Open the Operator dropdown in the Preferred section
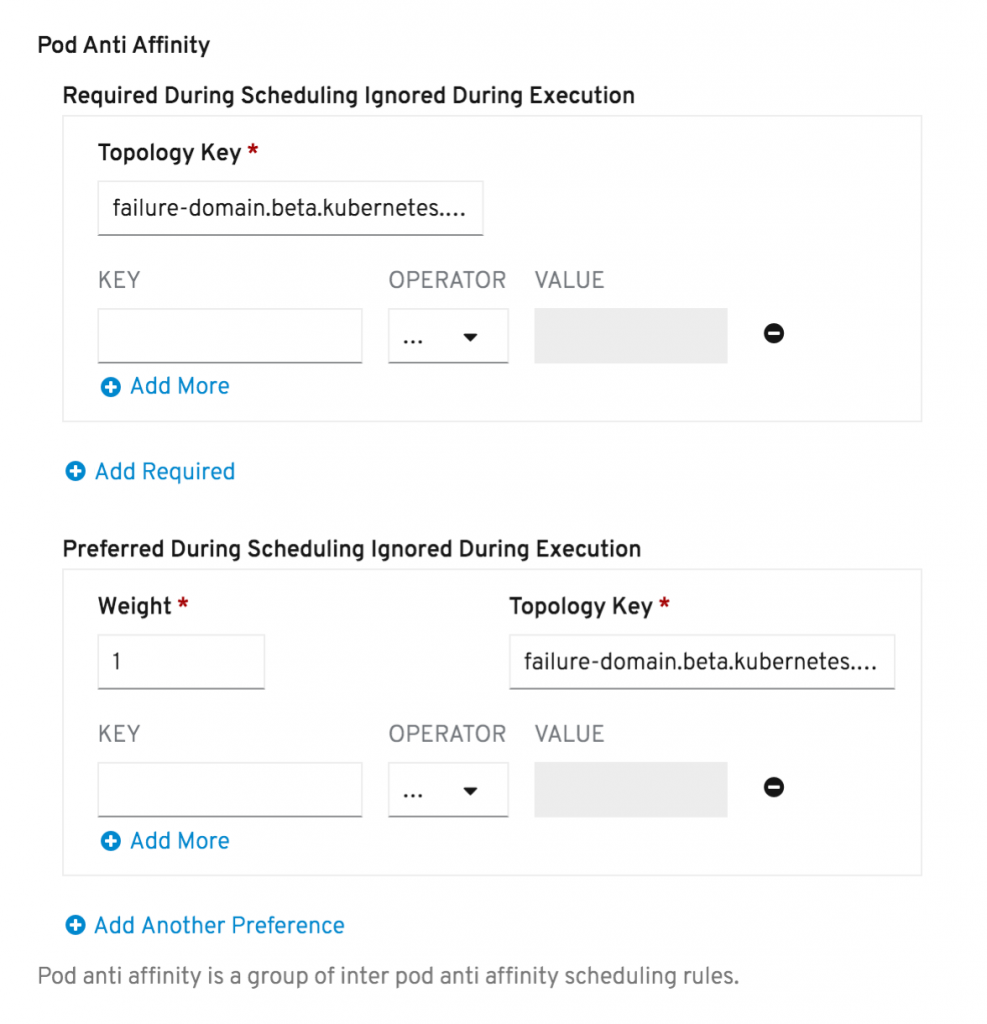This screenshot has height=1024, width=987. [x=447, y=791]
